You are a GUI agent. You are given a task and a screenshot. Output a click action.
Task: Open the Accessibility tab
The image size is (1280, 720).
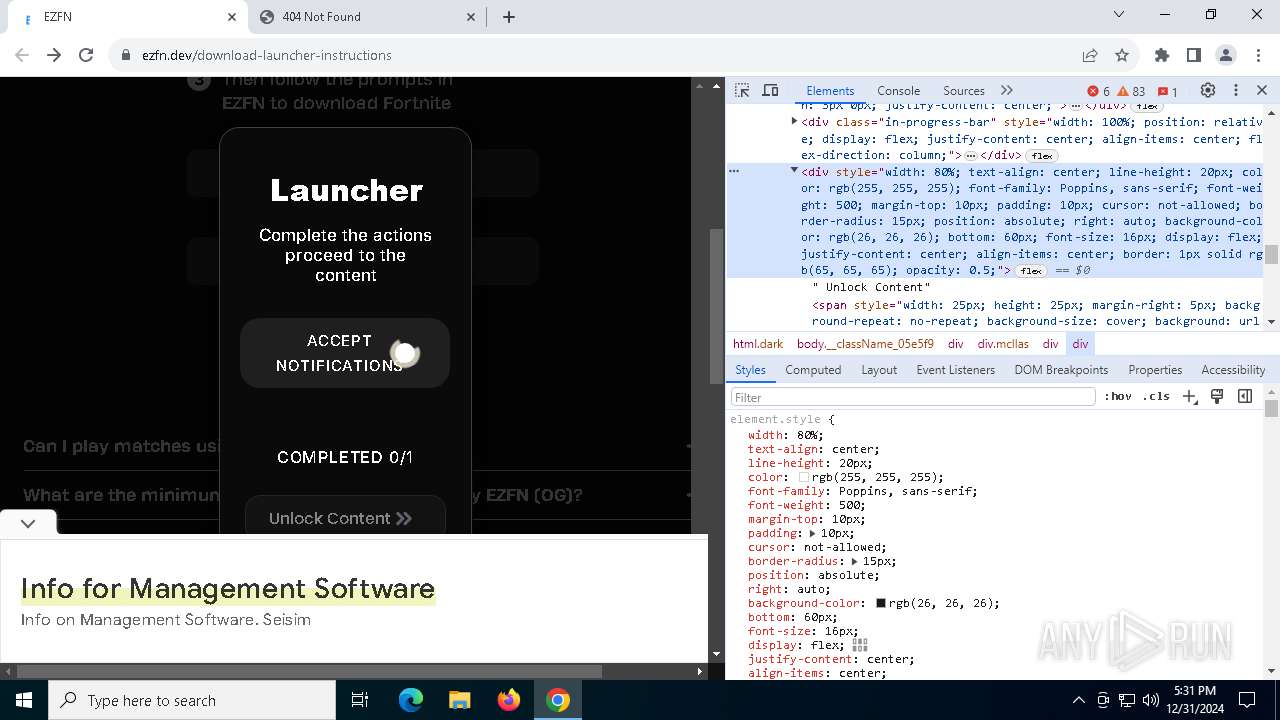point(1233,370)
